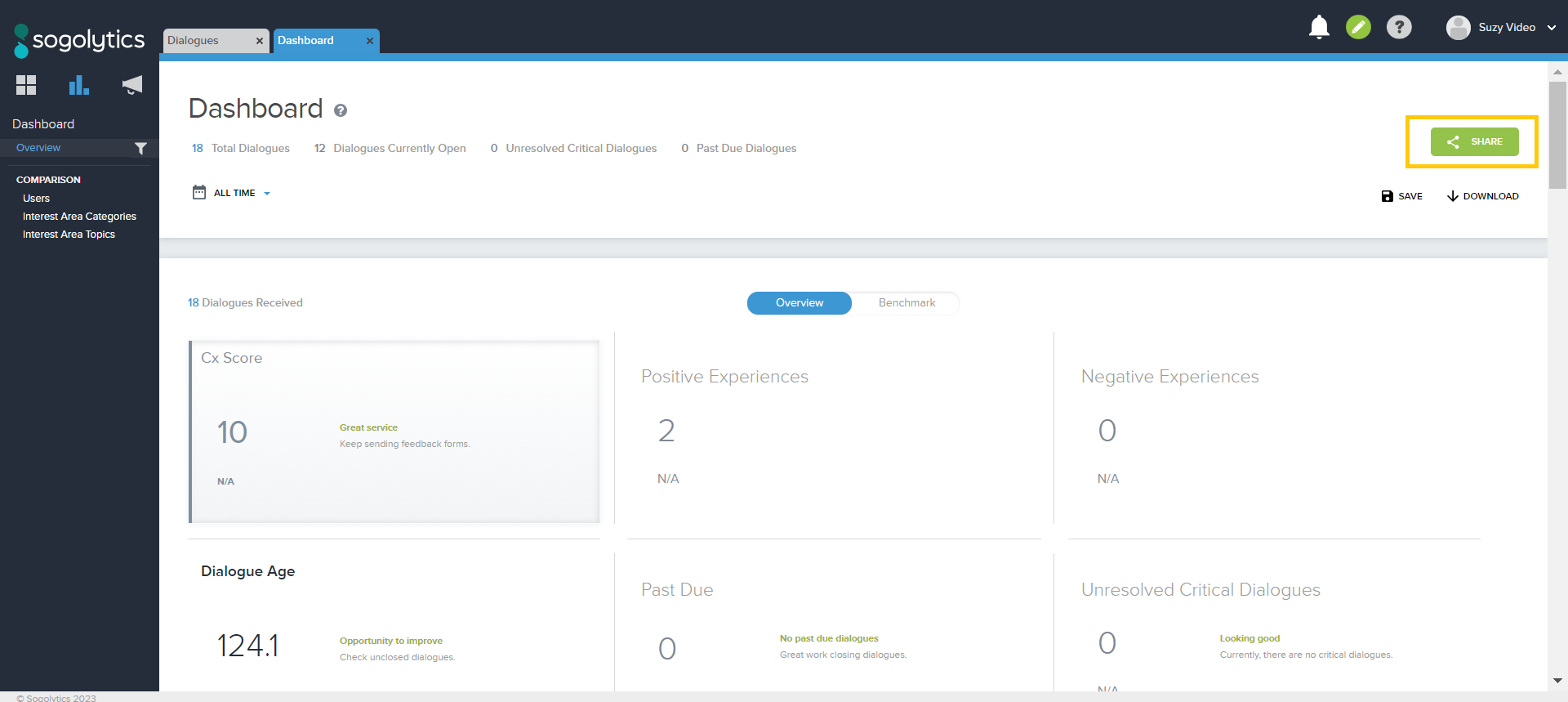Save the dashboard with the SAVE button
Image resolution: width=1568 pixels, height=702 pixels.
click(x=1401, y=196)
